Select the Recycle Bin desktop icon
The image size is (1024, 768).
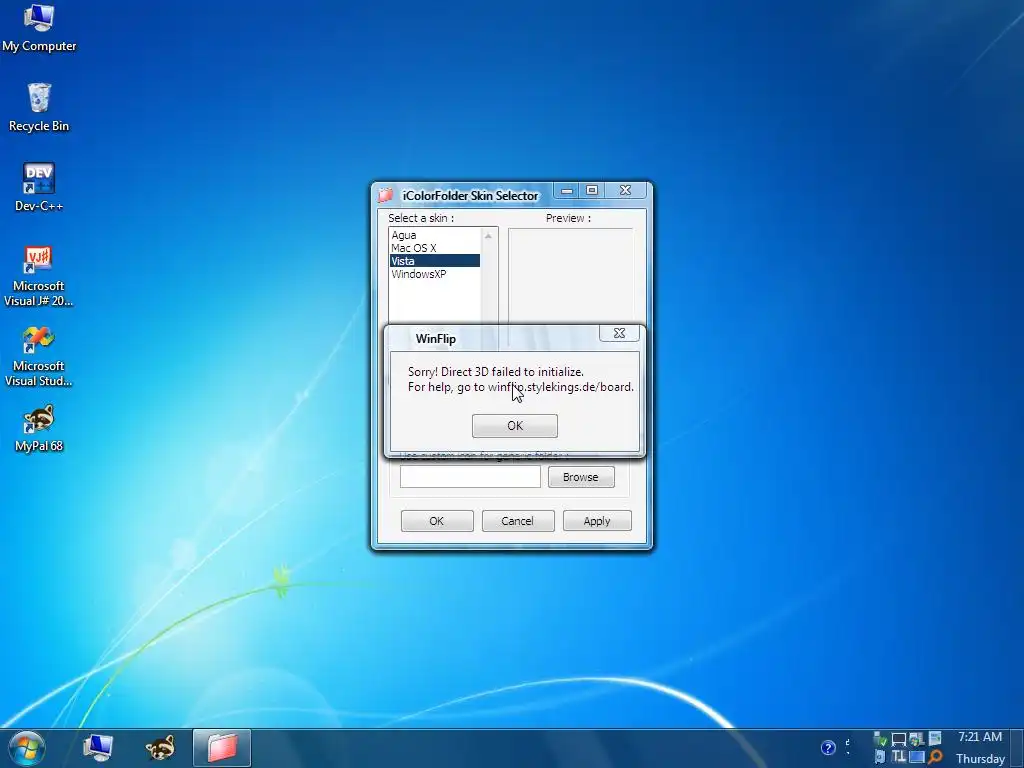(x=39, y=108)
